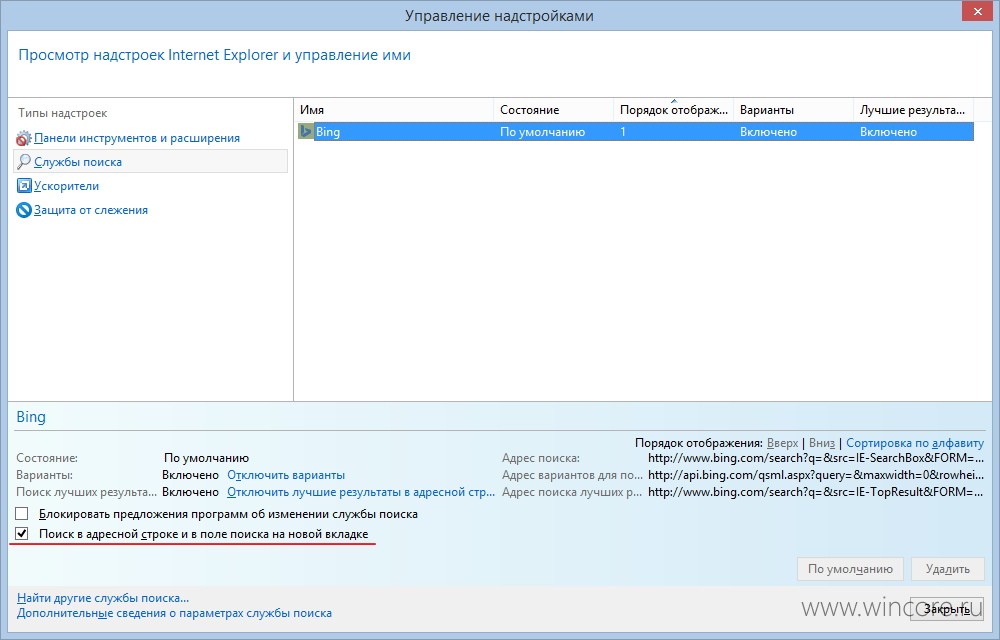Open Найти другие службы поиска link

pyautogui.click(x=103, y=598)
